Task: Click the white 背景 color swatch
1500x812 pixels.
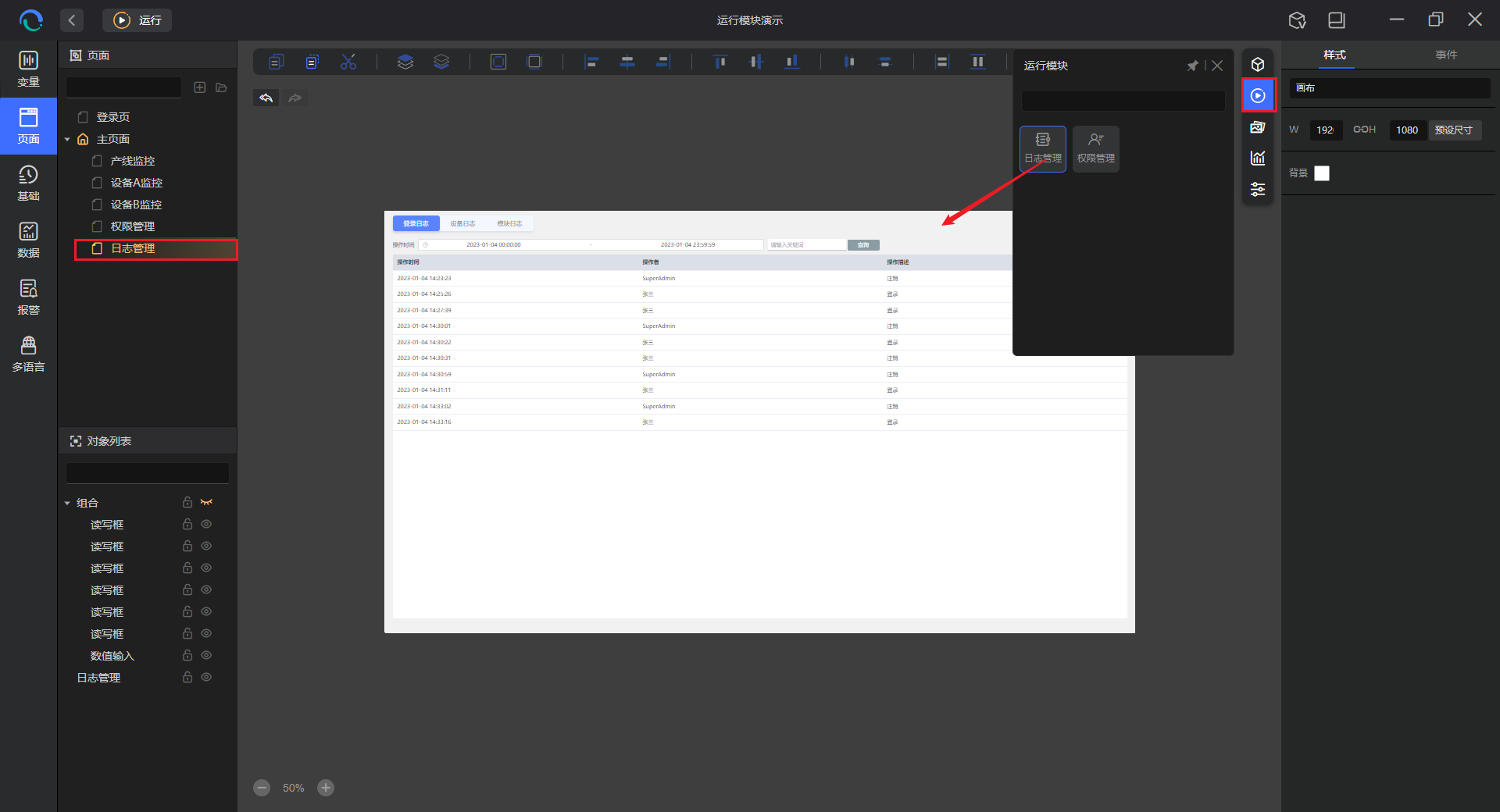Action: pyautogui.click(x=1322, y=173)
